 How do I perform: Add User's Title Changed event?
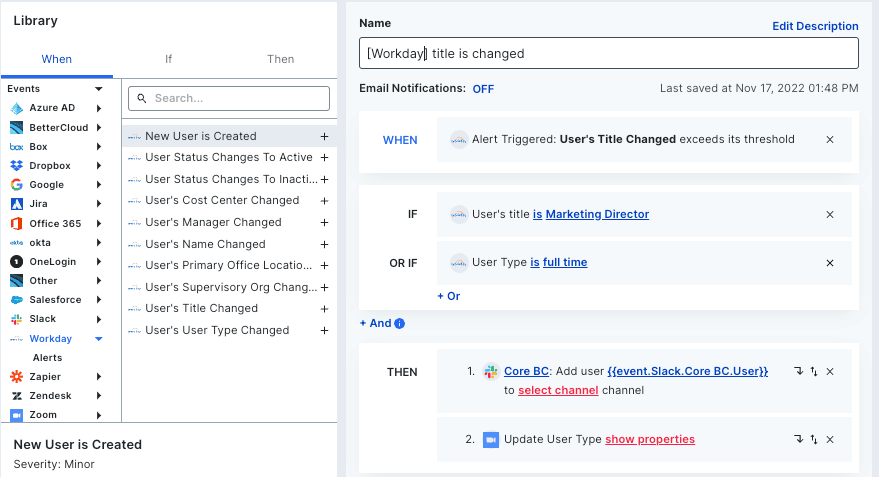pyautogui.click(x=324, y=309)
